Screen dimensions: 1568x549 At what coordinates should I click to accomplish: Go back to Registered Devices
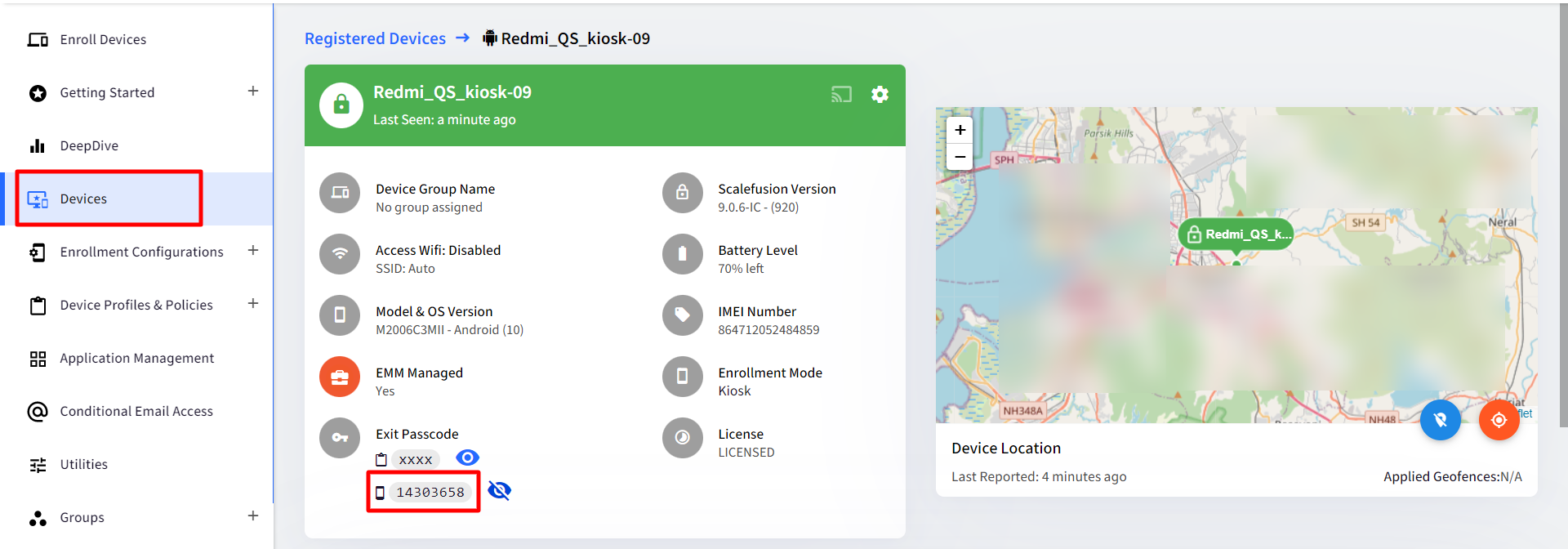coord(375,38)
